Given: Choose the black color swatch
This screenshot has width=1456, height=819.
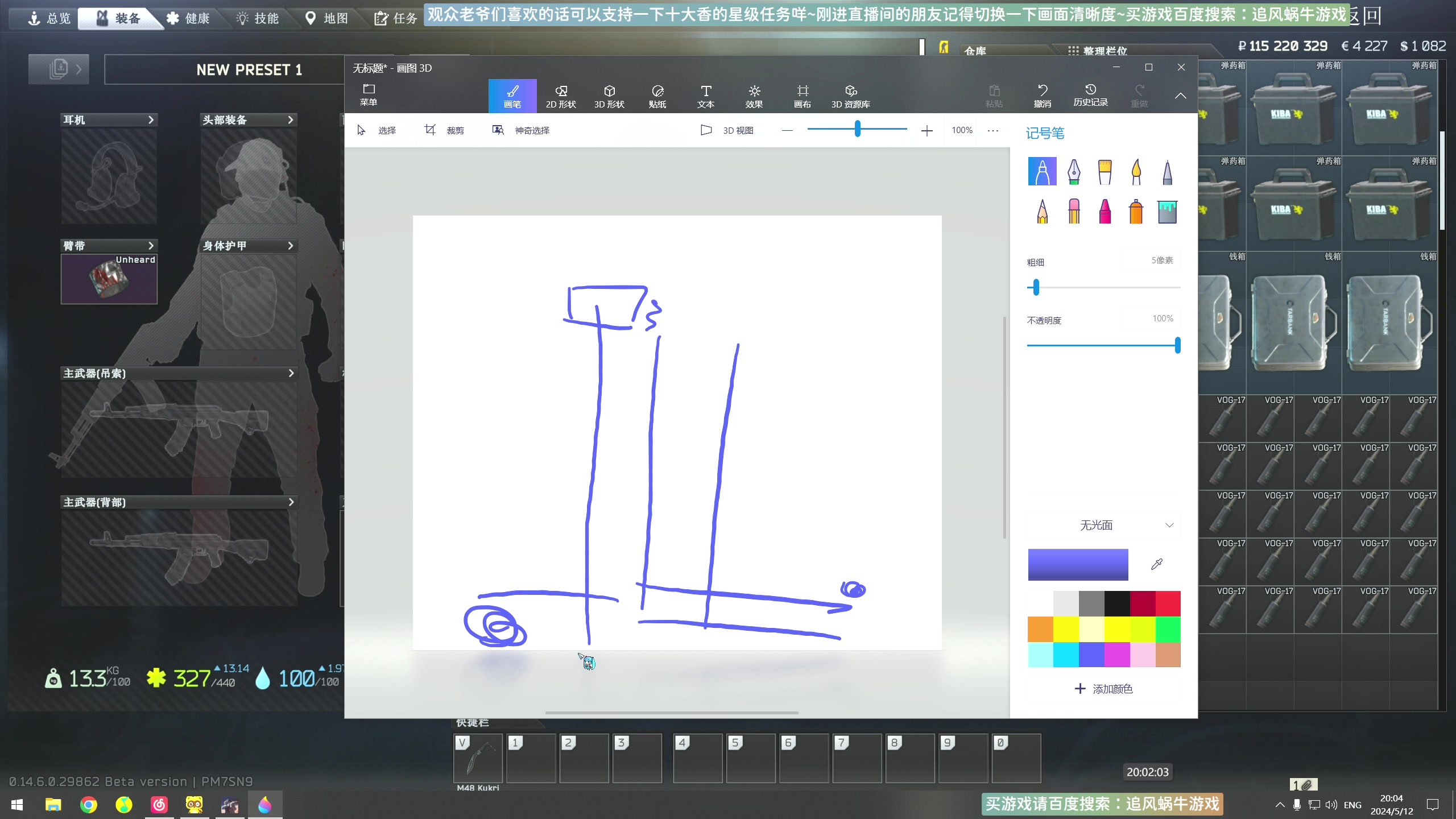Looking at the screenshot, I should click(x=1117, y=603).
